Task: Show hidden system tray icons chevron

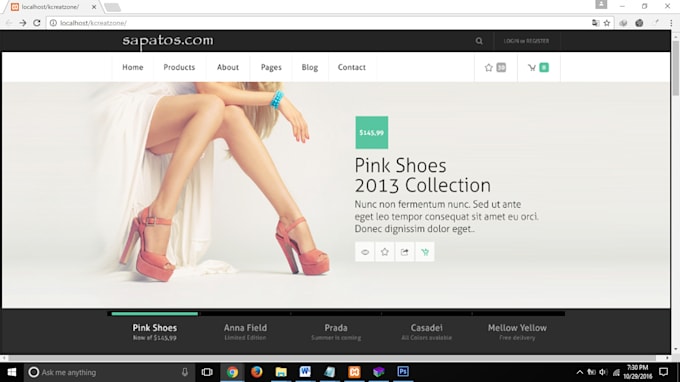Action: tap(579, 372)
